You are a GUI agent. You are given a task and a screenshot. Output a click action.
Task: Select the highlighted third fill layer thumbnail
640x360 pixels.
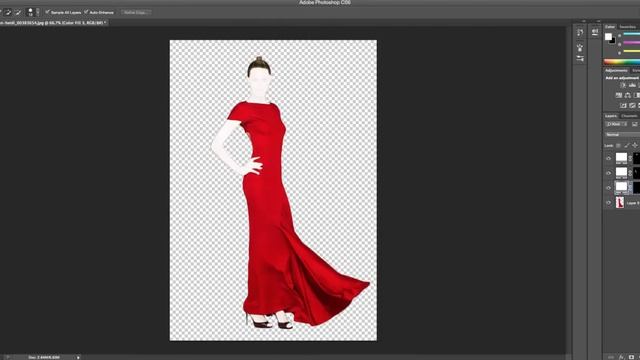[621, 187]
